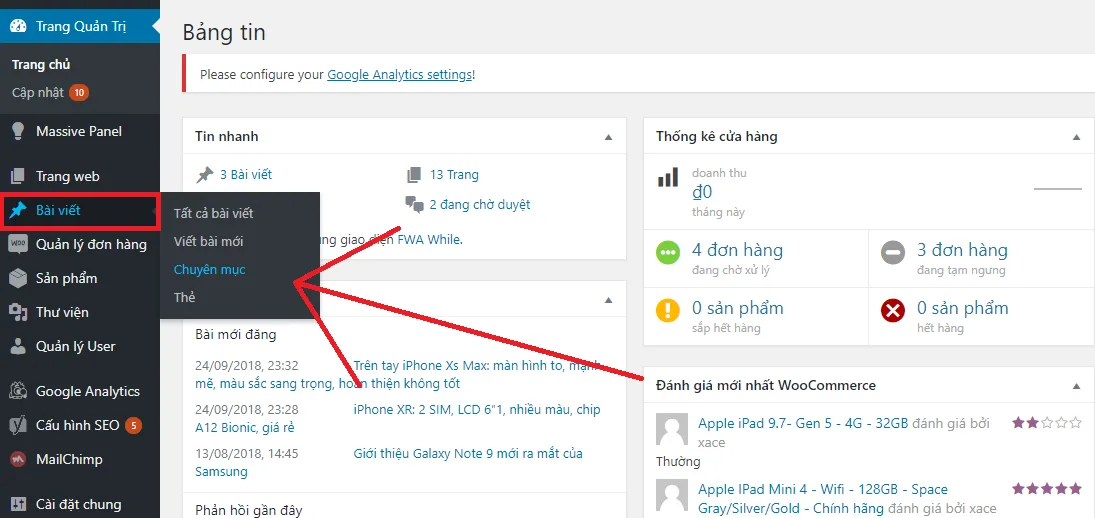Click the orange 10 updates badge
Screen dimensions: 1095x518
tap(79, 92)
